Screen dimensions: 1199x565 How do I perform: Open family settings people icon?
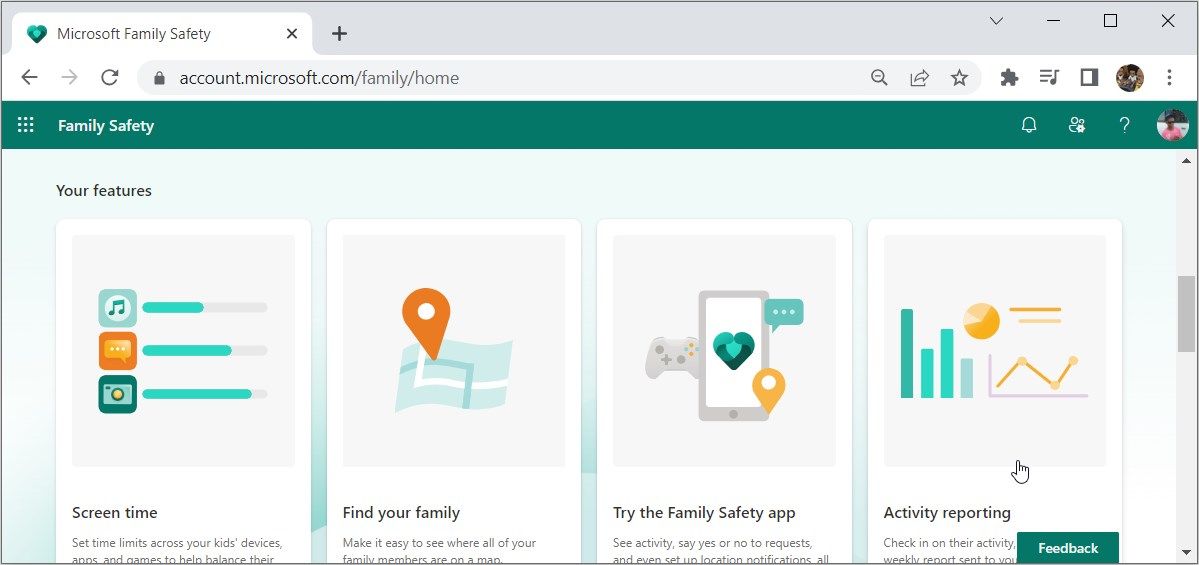coord(1077,125)
